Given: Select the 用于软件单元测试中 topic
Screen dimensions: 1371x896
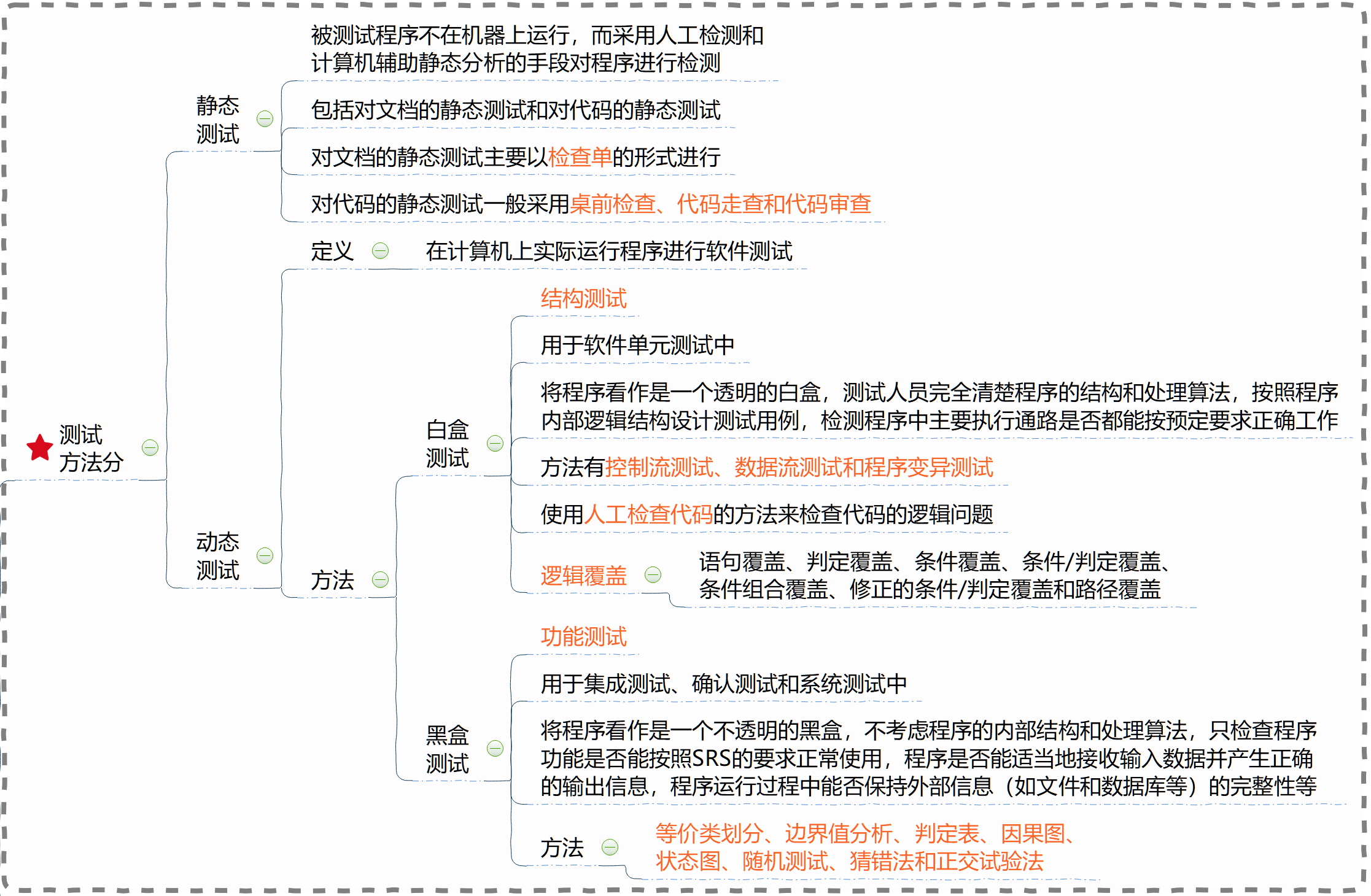Looking at the screenshot, I should click(637, 345).
